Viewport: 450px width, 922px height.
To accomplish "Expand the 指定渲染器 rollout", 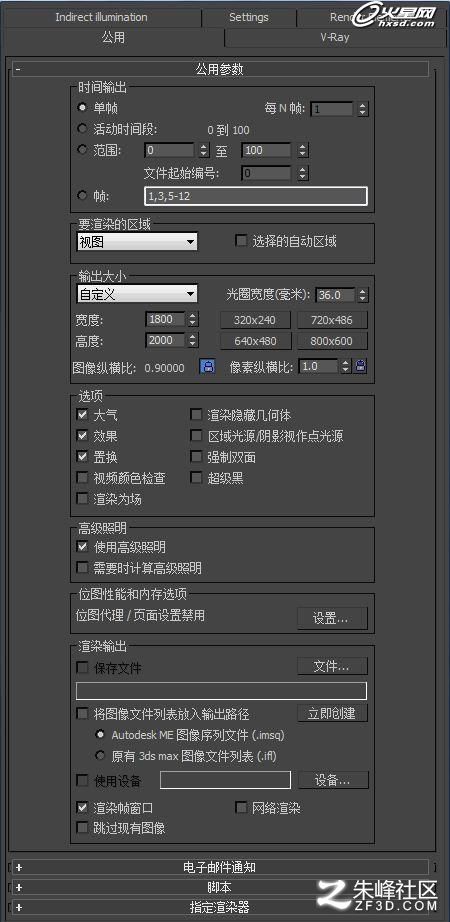I will coord(19,907).
